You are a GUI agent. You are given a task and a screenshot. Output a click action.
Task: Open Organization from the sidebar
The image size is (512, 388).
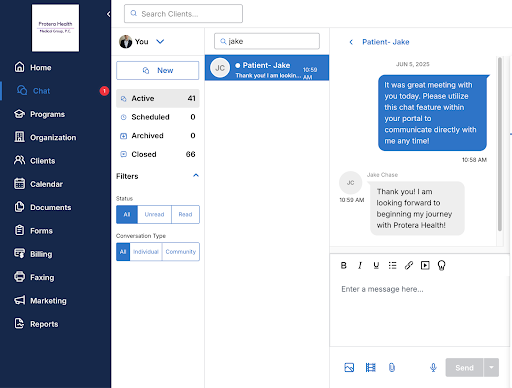click(45, 137)
